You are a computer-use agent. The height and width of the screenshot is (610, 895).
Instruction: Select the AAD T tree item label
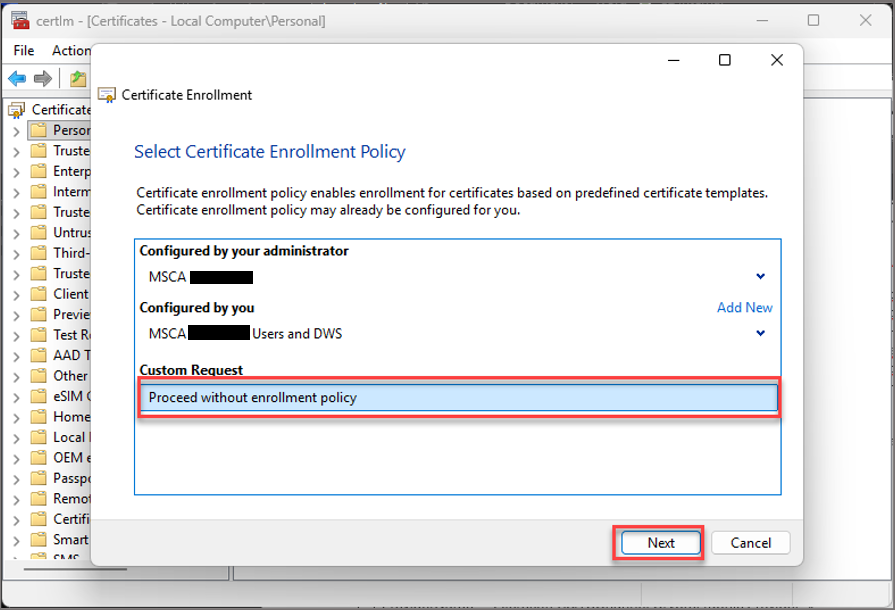click(71, 356)
